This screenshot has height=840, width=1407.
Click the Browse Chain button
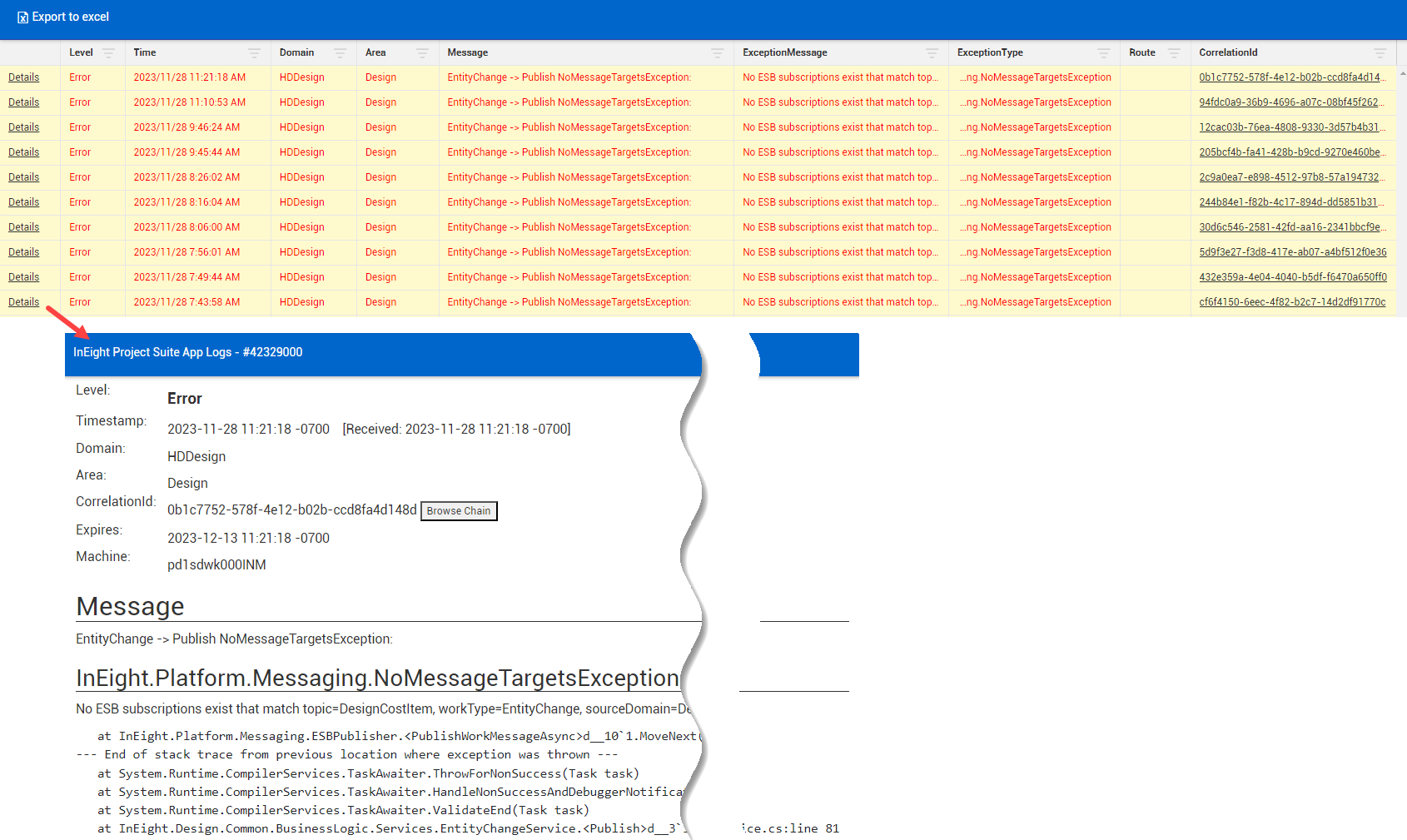pos(459,511)
